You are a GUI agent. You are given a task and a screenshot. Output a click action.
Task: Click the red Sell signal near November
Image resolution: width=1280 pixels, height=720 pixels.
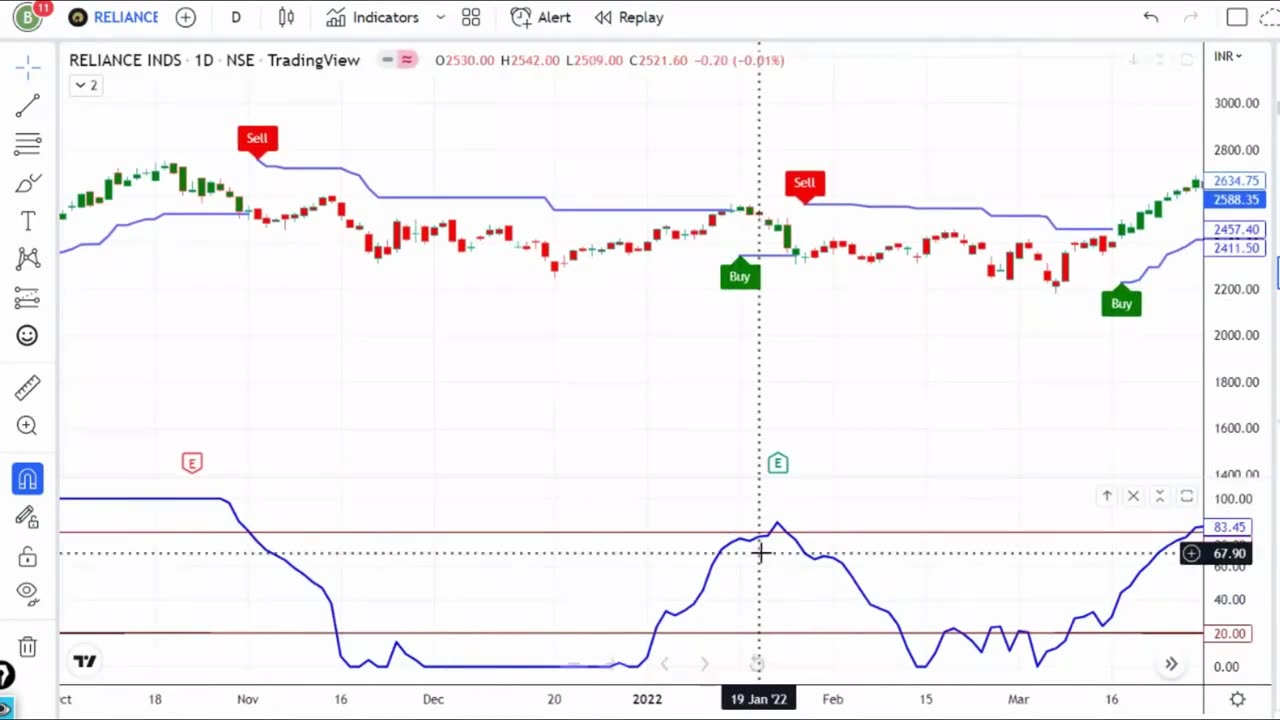[257, 139]
